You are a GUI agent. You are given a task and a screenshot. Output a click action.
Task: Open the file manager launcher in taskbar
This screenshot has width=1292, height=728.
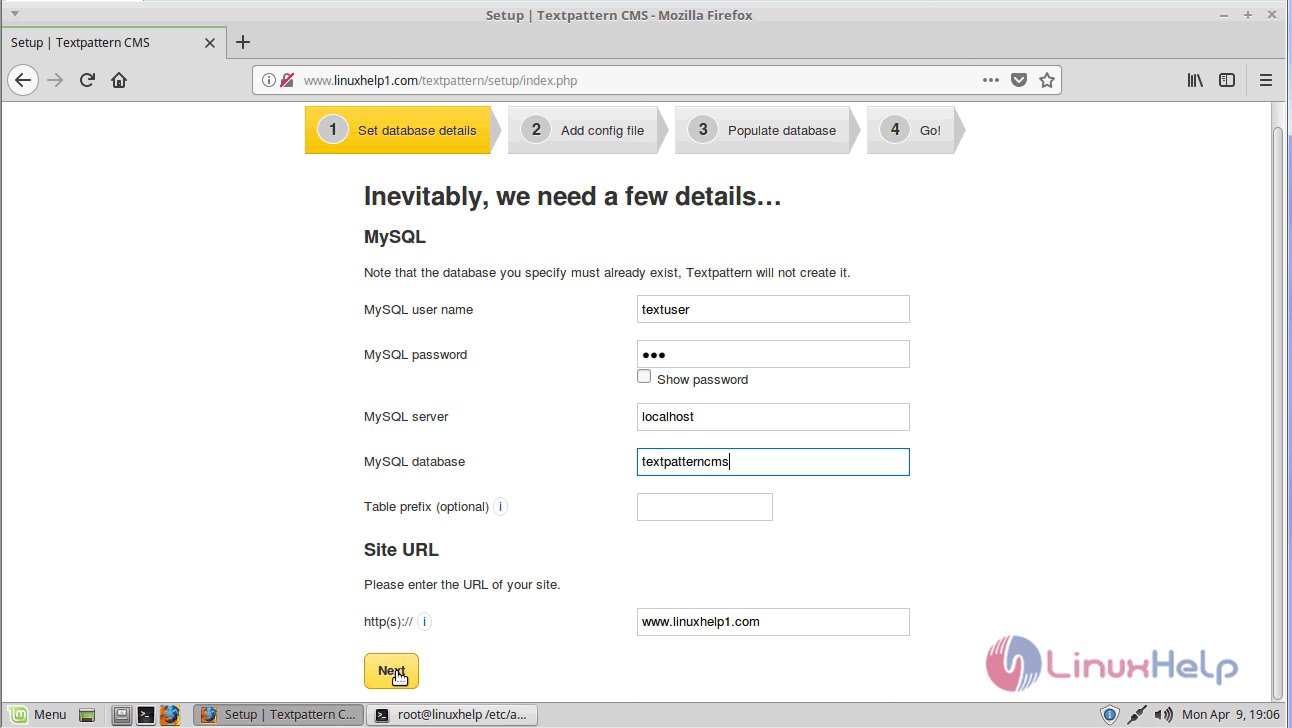(x=122, y=715)
